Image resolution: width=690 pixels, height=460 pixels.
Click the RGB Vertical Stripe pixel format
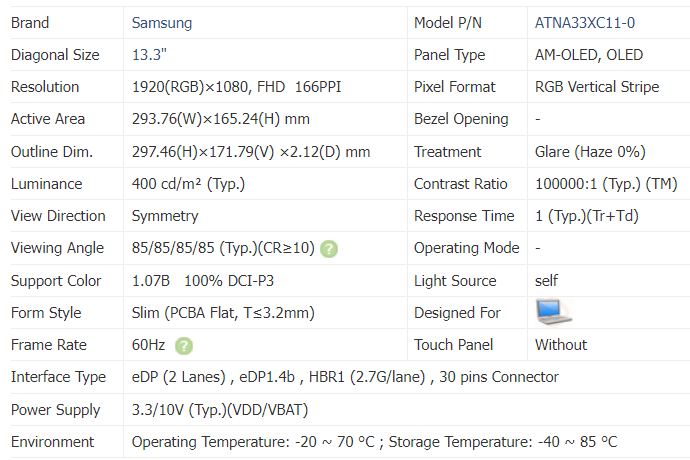pyautogui.click(x=597, y=87)
